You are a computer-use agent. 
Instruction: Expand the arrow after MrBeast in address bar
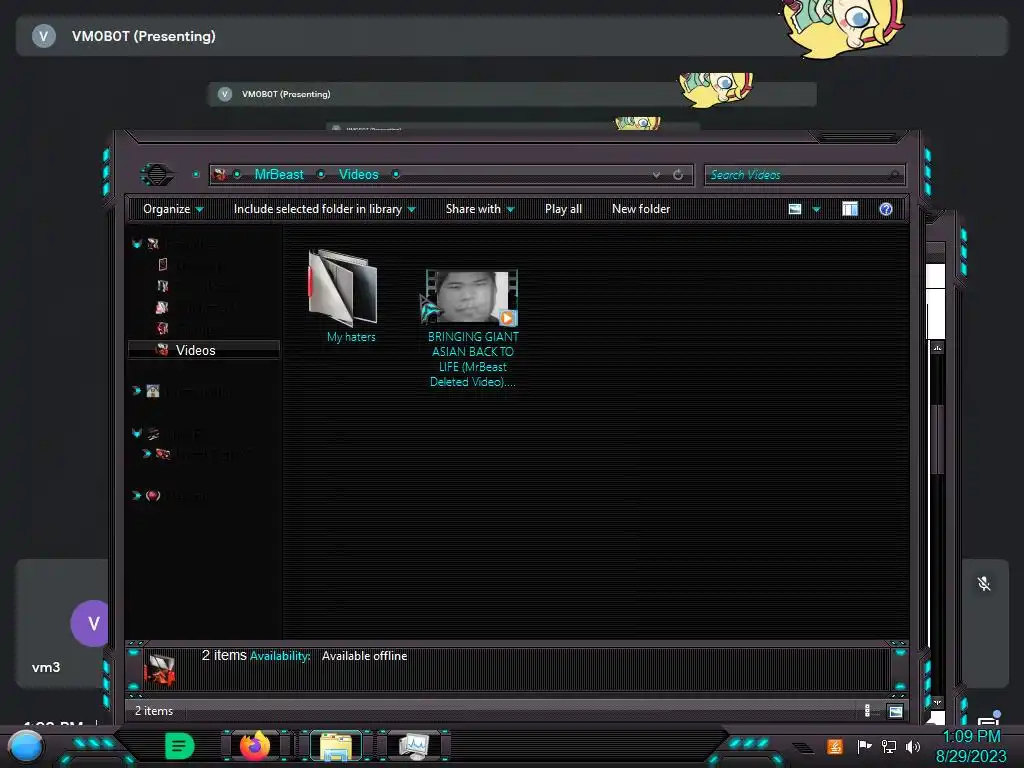pos(321,174)
